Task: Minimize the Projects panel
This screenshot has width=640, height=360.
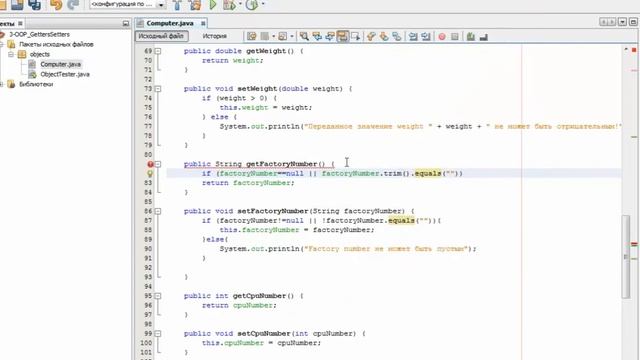Action: 126,24
